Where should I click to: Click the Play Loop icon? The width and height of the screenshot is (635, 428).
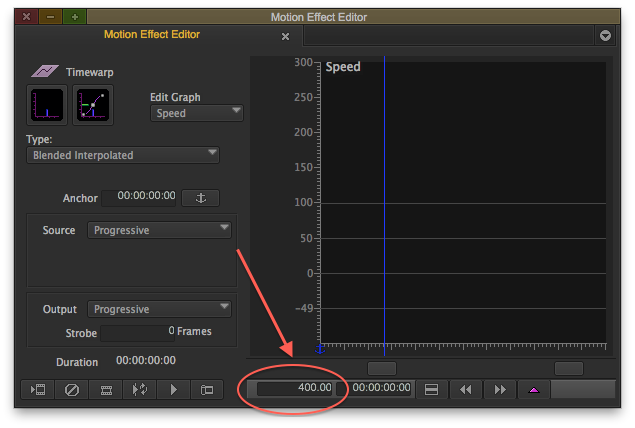[140, 390]
